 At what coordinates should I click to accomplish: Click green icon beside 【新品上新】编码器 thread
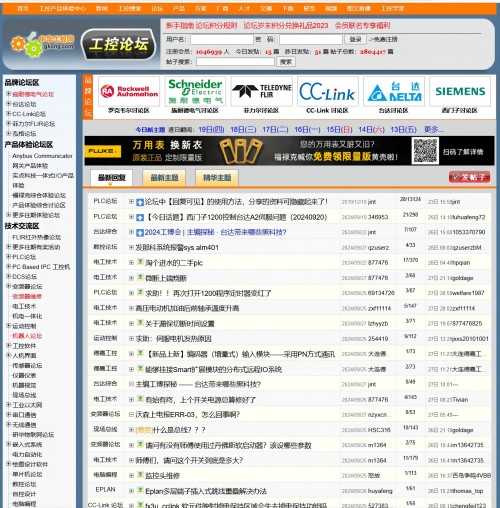coord(140,353)
